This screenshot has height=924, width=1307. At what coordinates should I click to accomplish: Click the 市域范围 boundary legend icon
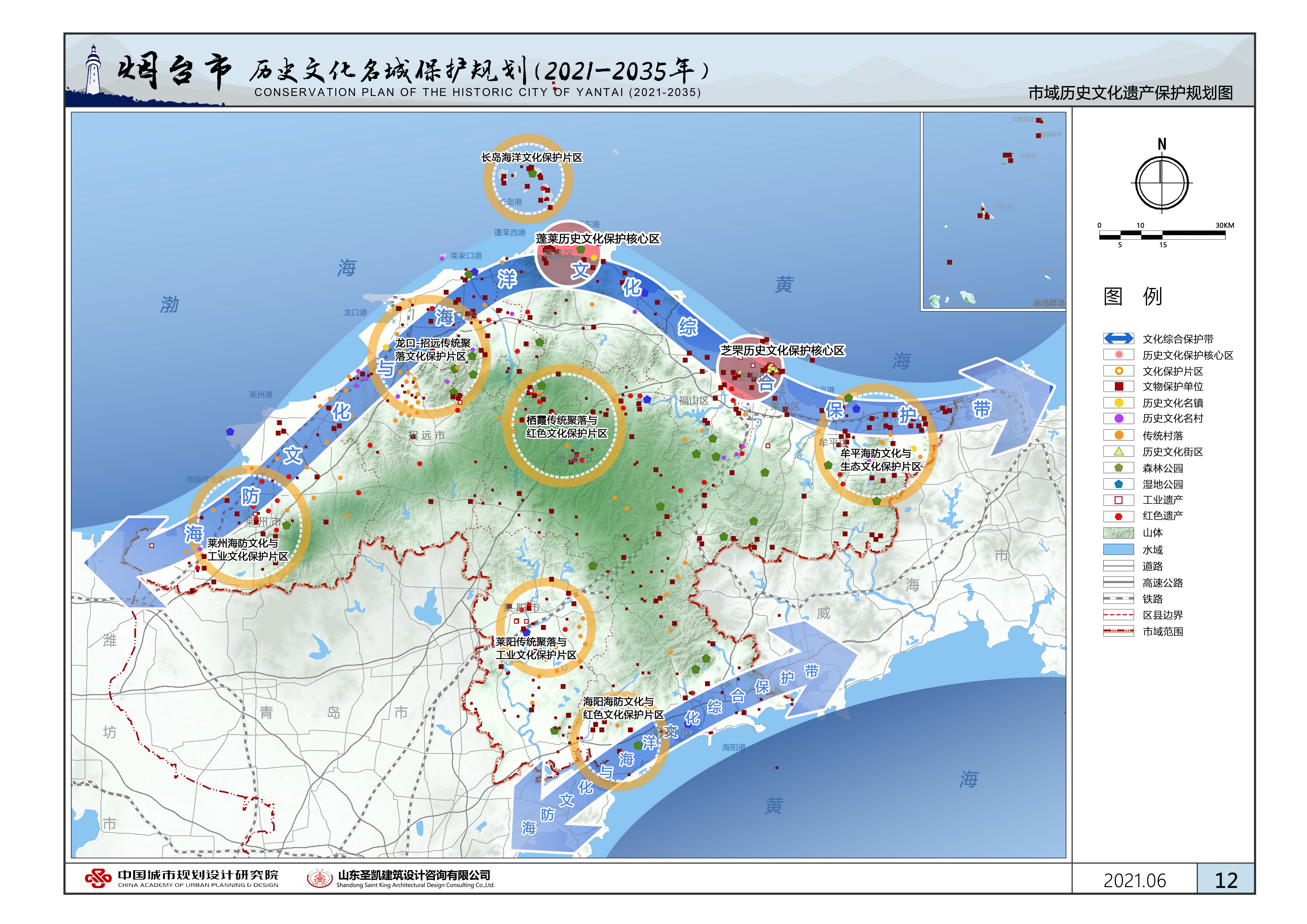(x=1119, y=631)
